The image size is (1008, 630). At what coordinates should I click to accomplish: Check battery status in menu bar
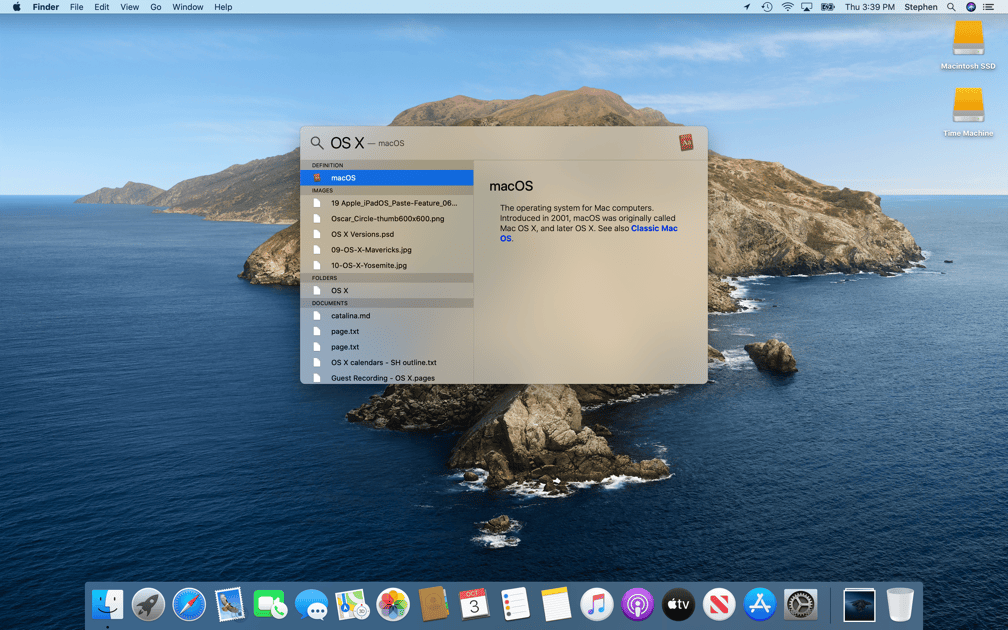click(827, 7)
